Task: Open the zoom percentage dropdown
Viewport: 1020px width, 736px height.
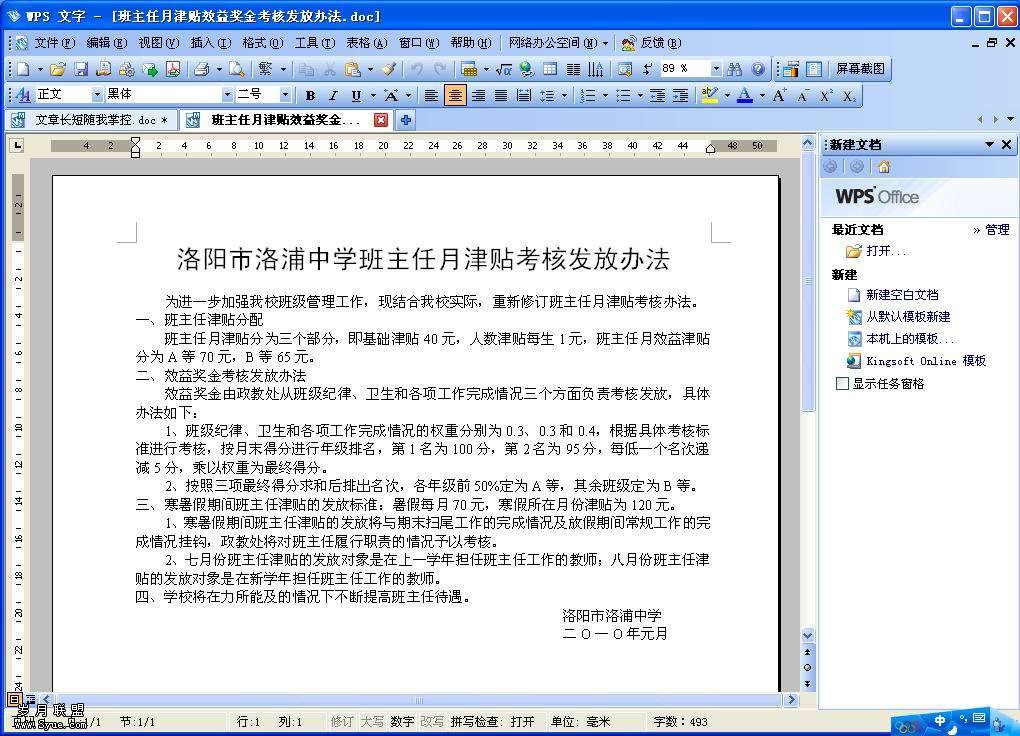Action: (716, 68)
